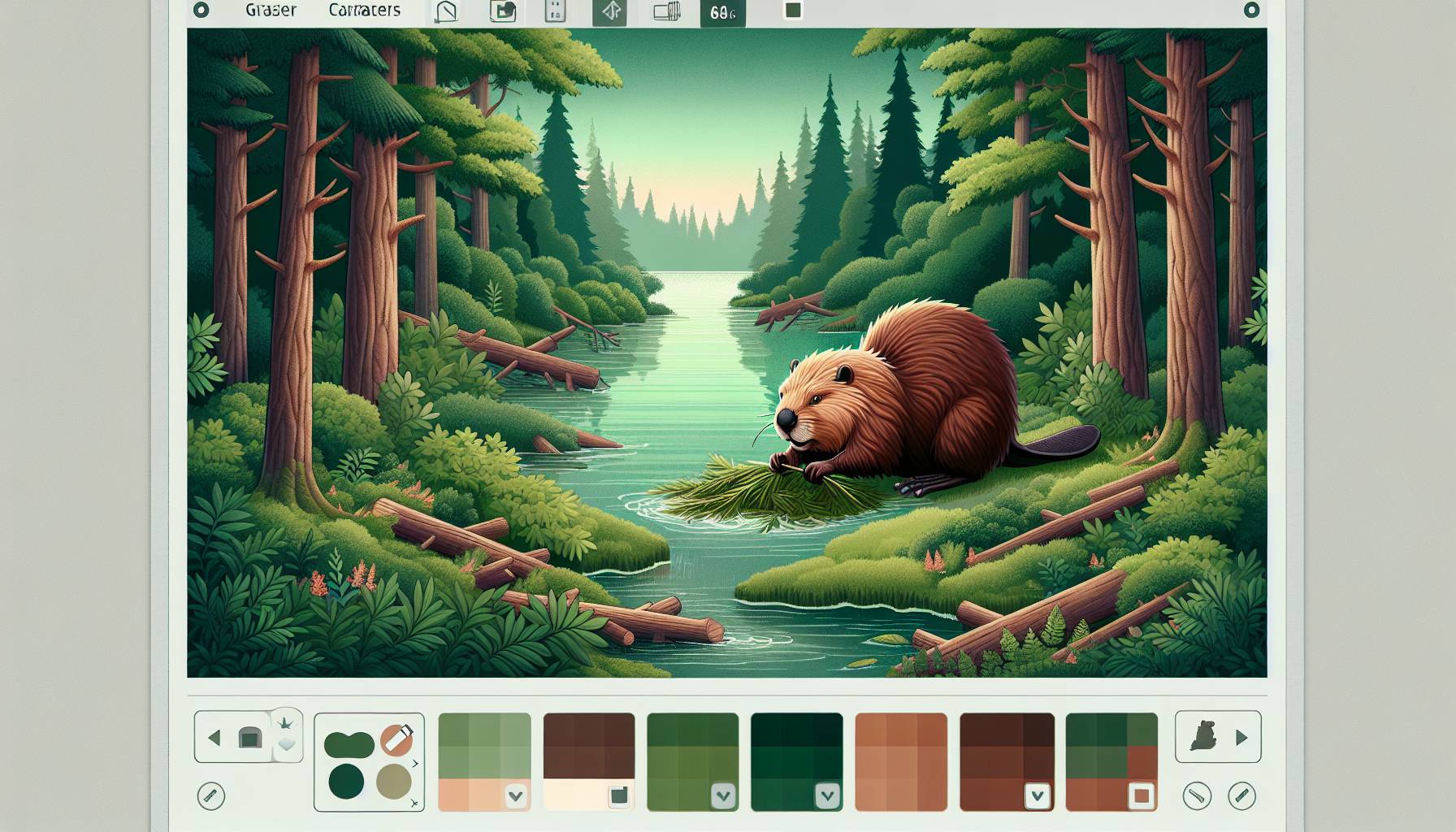This screenshot has height=832, width=1456.
Task: Choose the olive tan circle color
Action: coord(394,781)
